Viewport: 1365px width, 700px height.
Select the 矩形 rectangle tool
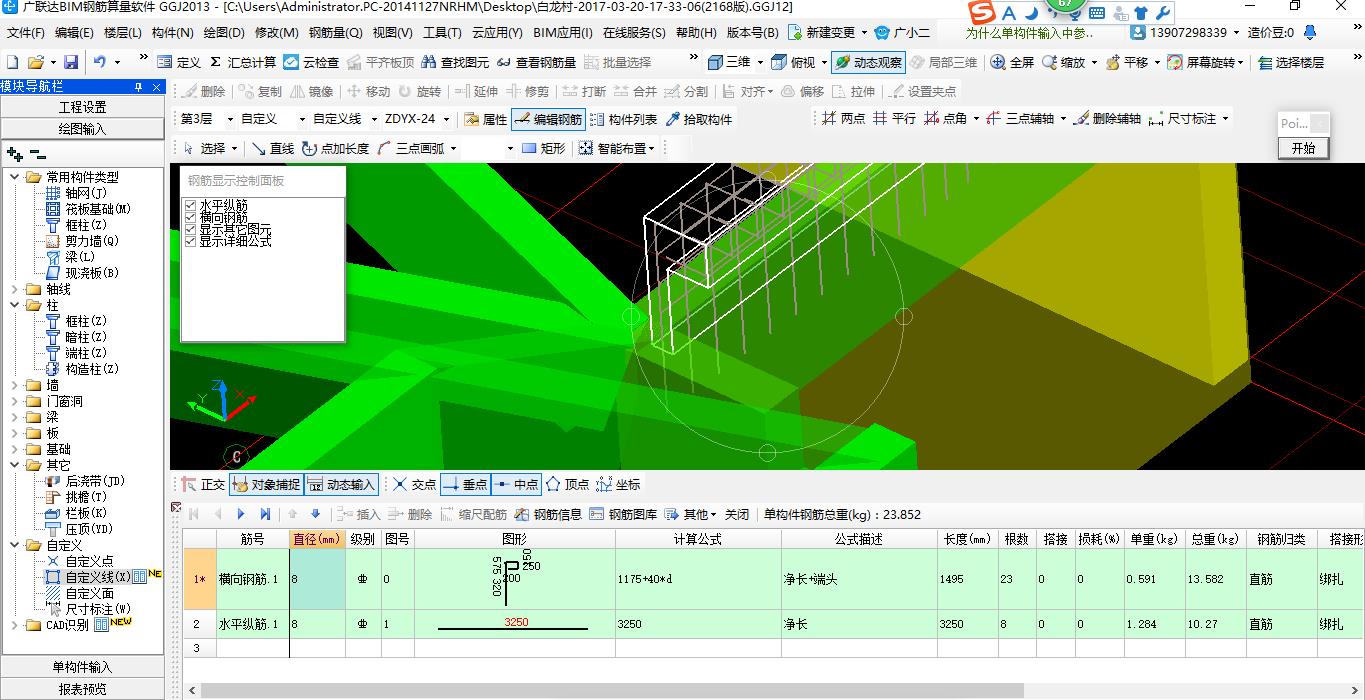(543, 148)
